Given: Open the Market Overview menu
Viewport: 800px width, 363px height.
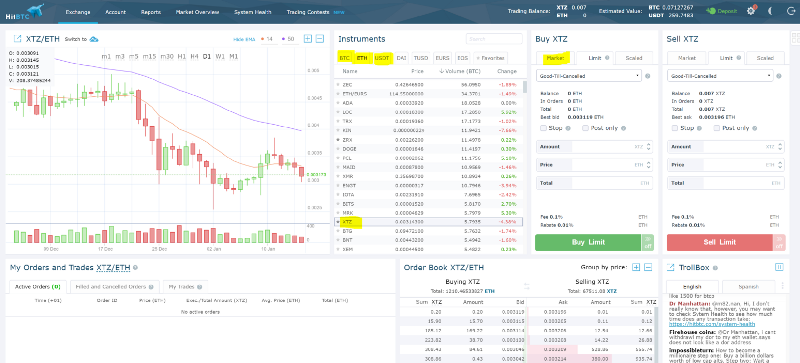Looking at the screenshot, I should [197, 12].
